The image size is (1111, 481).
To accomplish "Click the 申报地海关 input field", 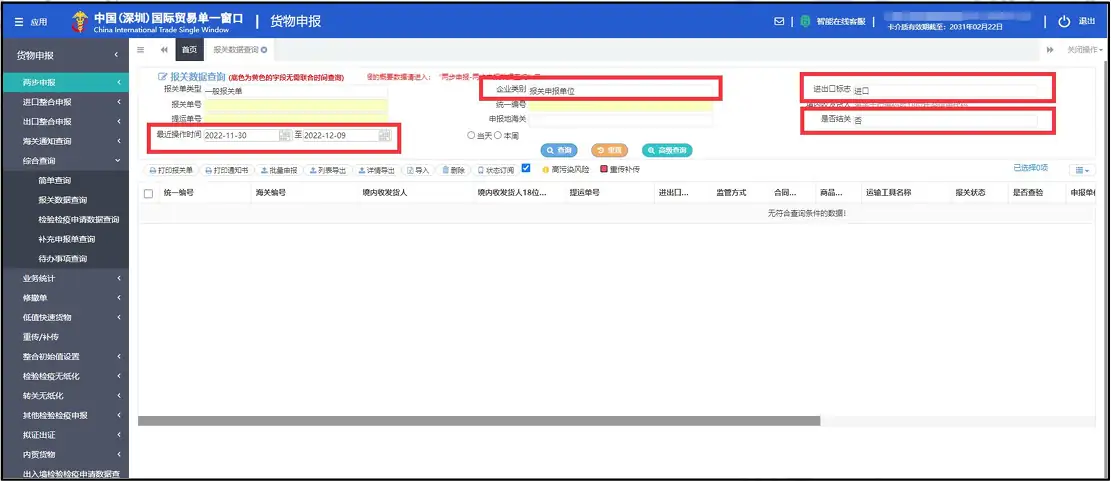I will [621, 120].
